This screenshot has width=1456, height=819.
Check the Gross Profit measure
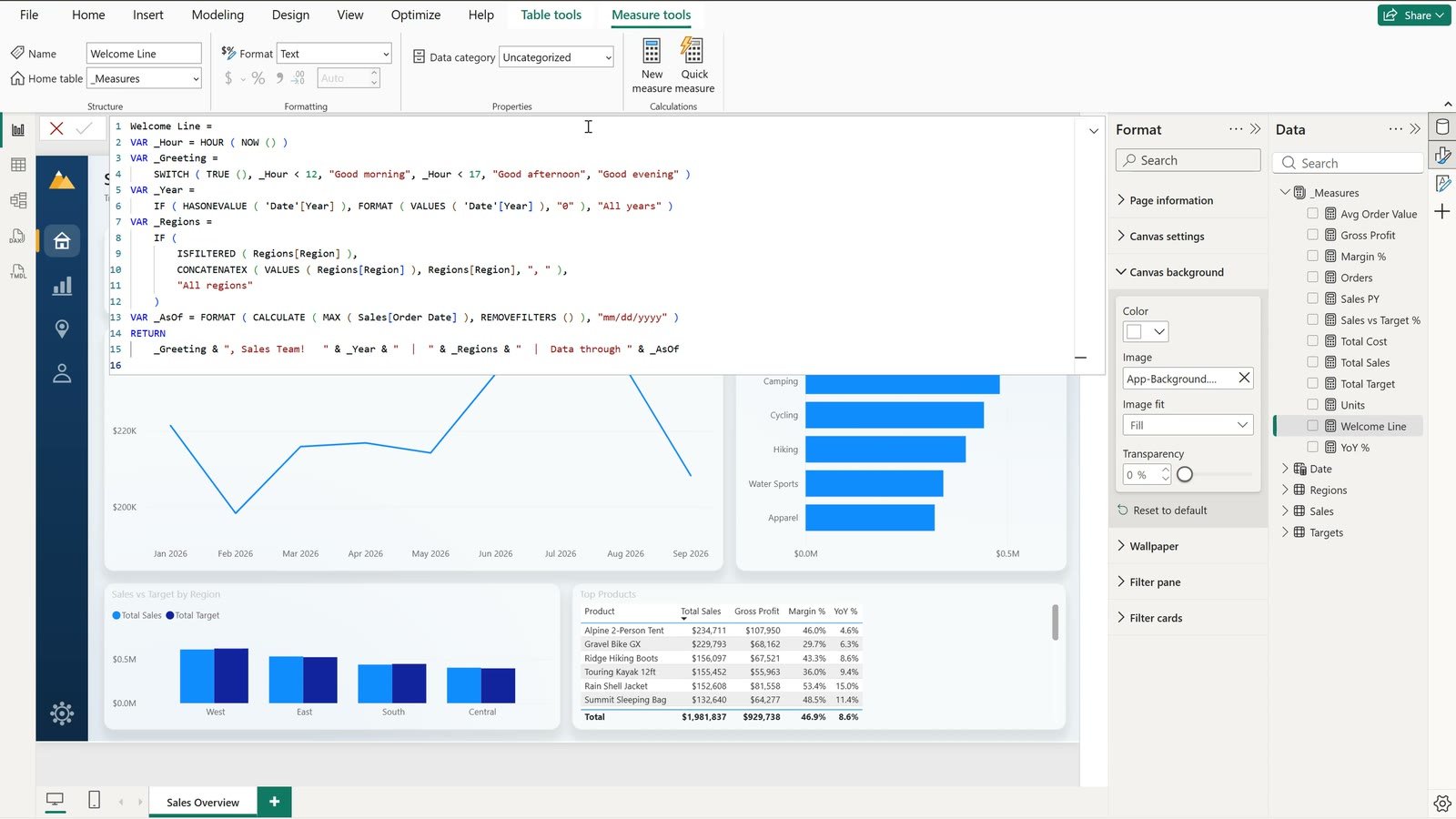pos(1312,235)
